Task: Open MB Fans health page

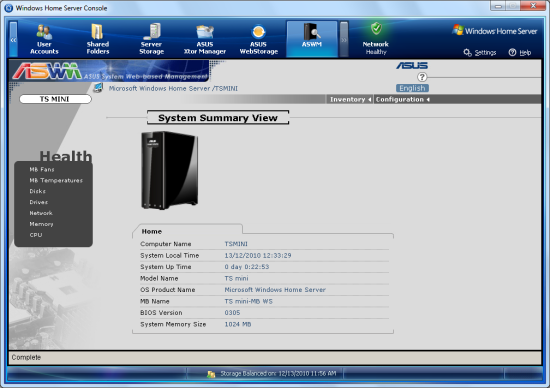Action: coord(42,169)
